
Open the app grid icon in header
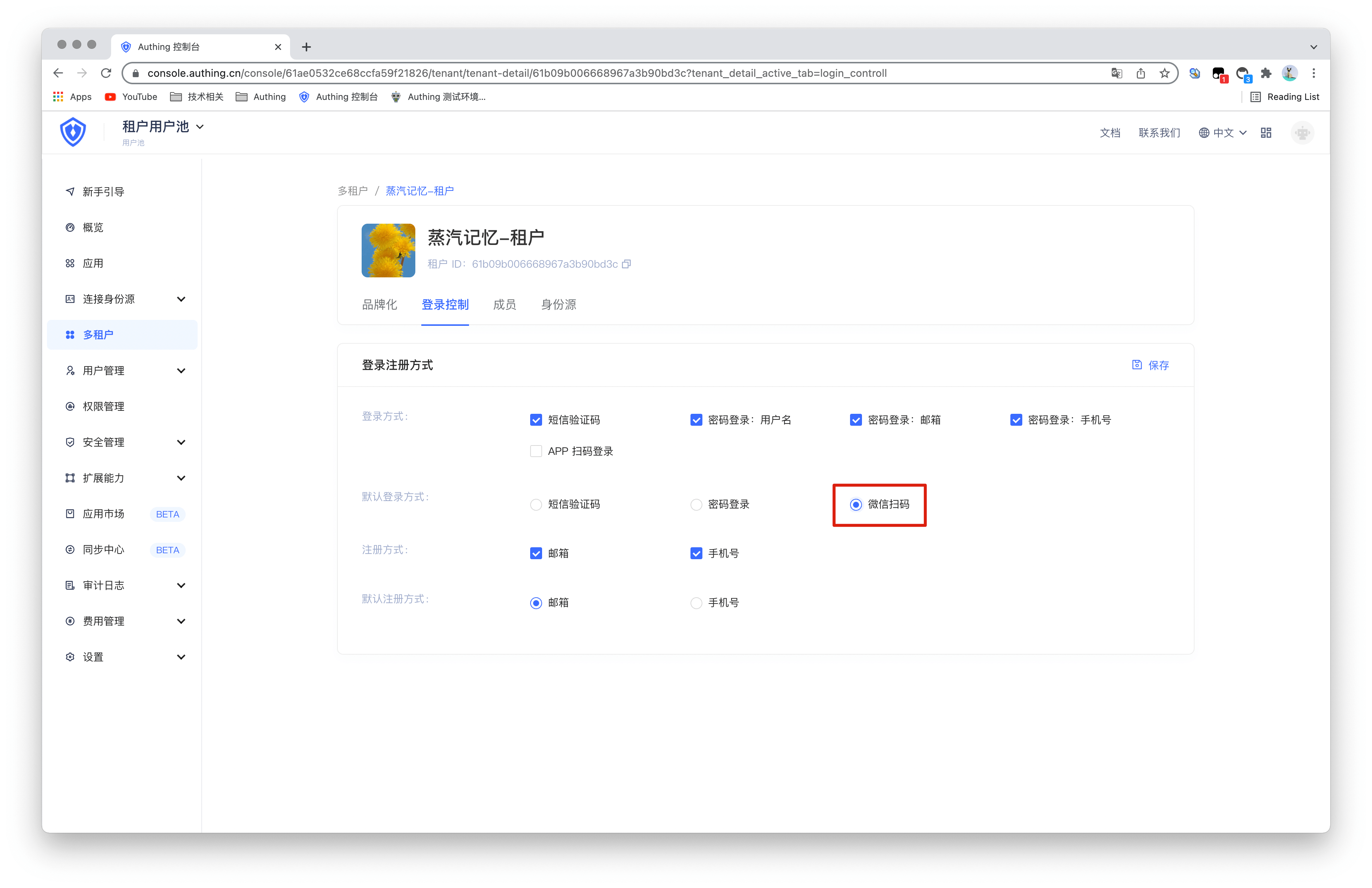(1266, 133)
